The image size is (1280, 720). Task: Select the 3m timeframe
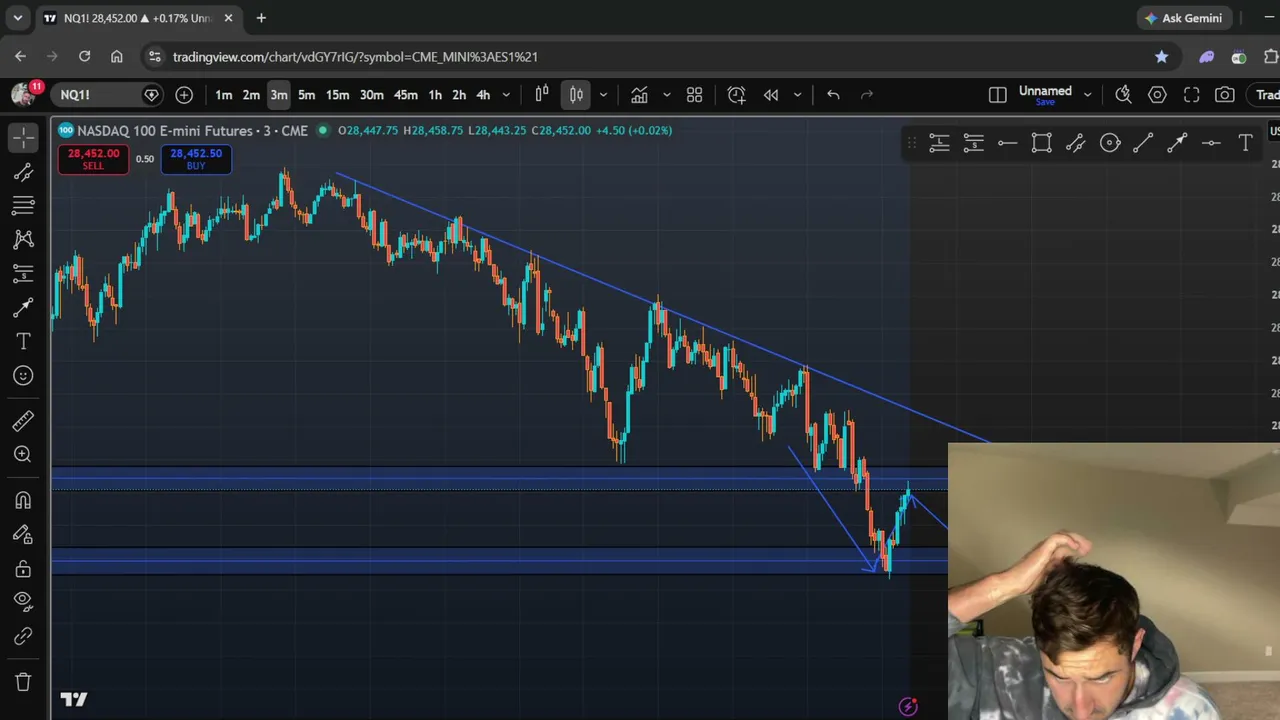pyautogui.click(x=279, y=95)
